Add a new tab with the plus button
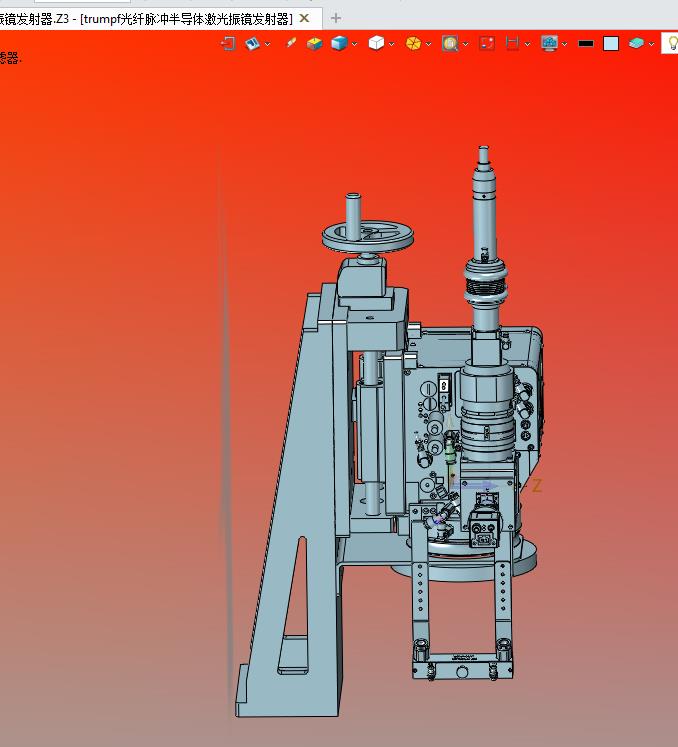This screenshot has width=678, height=747. click(336, 18)
